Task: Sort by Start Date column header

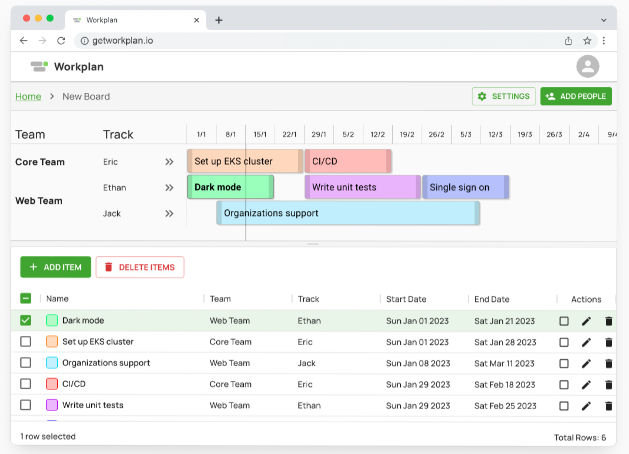Action: [406, 299]
